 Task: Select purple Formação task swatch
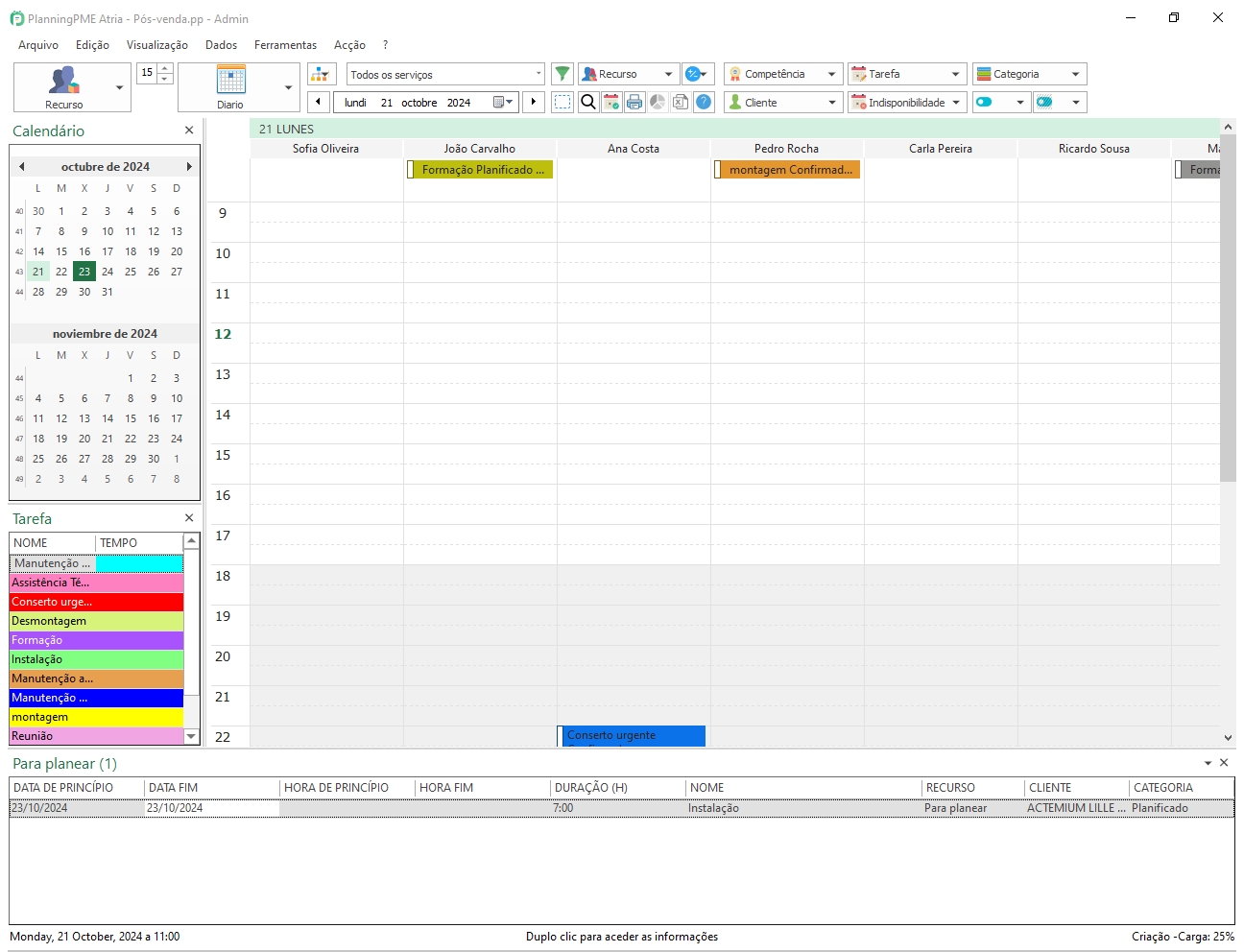point(96,640)
